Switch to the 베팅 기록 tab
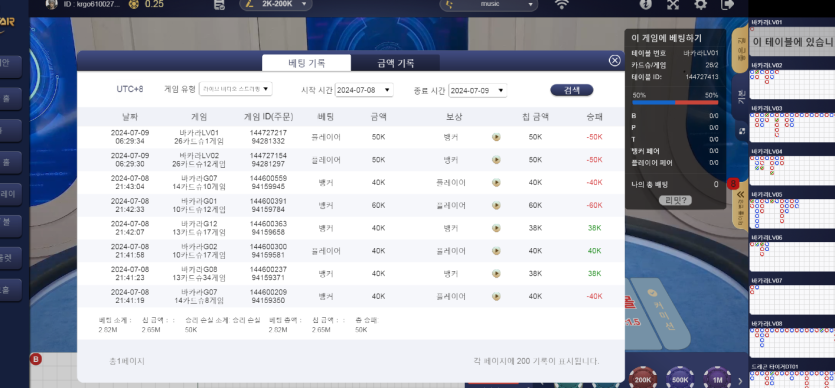835x388 pixels. (306, 63)
